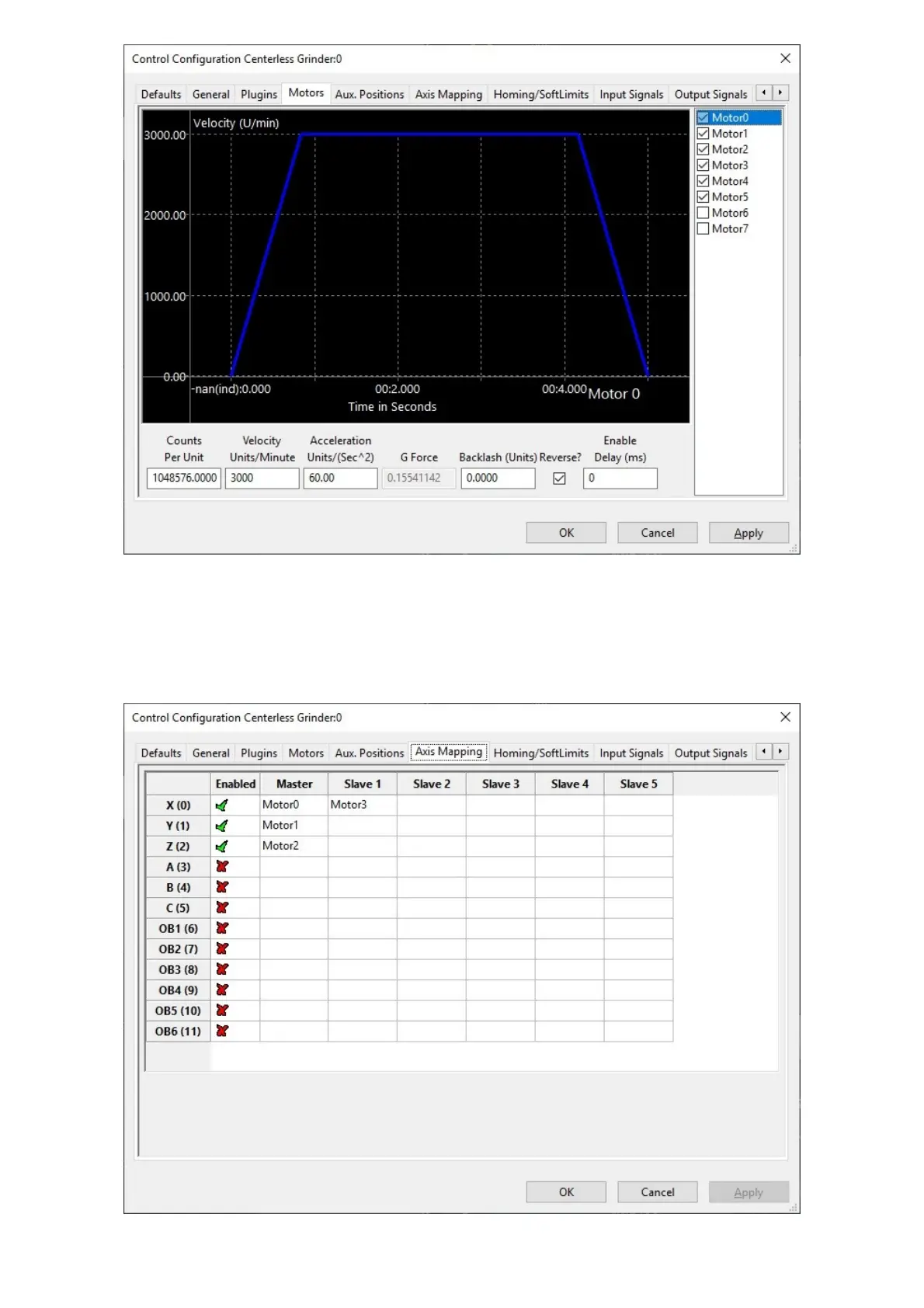Uncheck the Motor3 checkbox
The height and width of the screenshot is (1308, 924).
click(x=703, y=165)
